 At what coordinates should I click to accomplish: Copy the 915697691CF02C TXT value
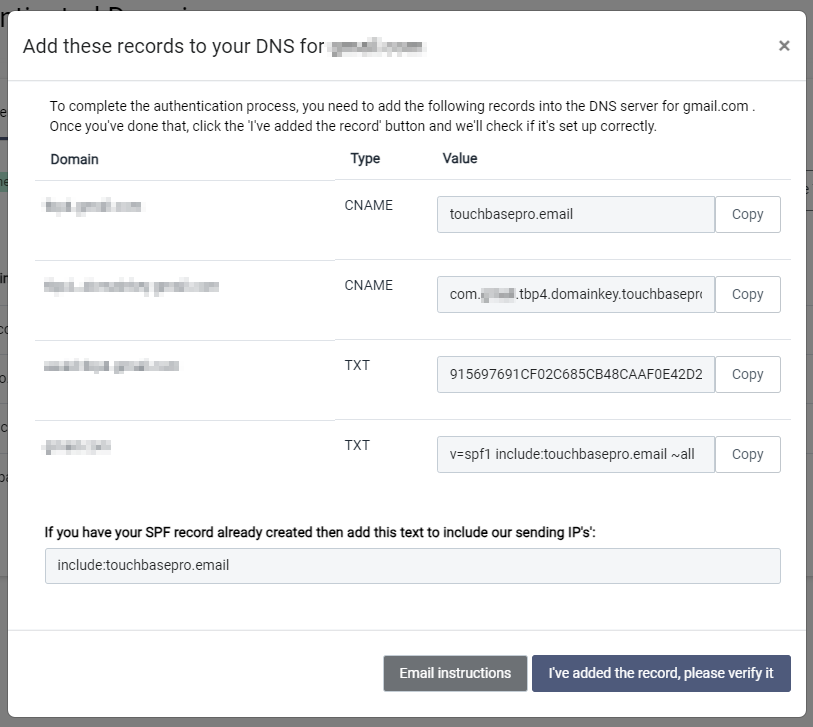click(x=748, y=374)
